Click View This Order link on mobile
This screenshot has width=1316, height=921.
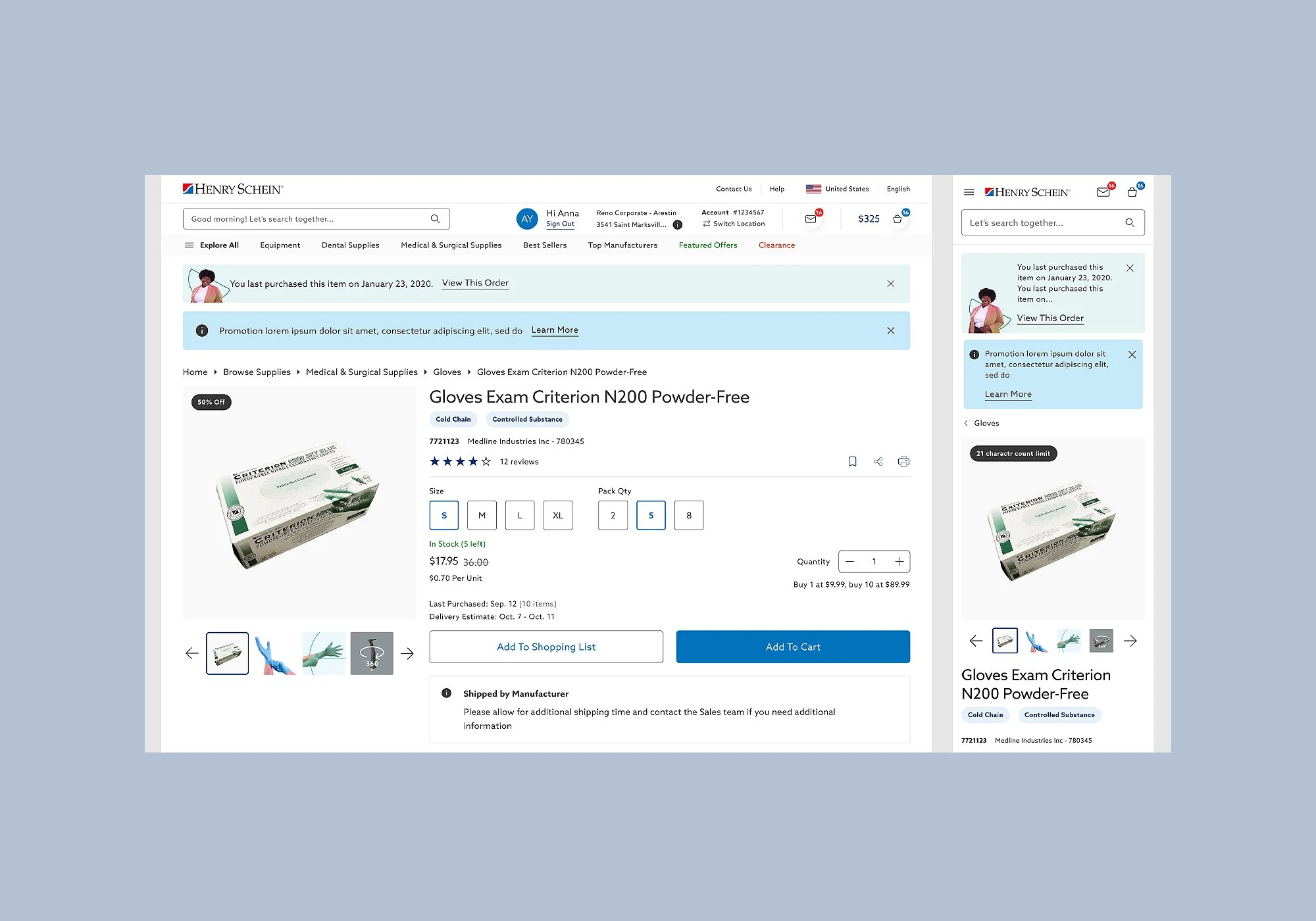point(1050,318)
